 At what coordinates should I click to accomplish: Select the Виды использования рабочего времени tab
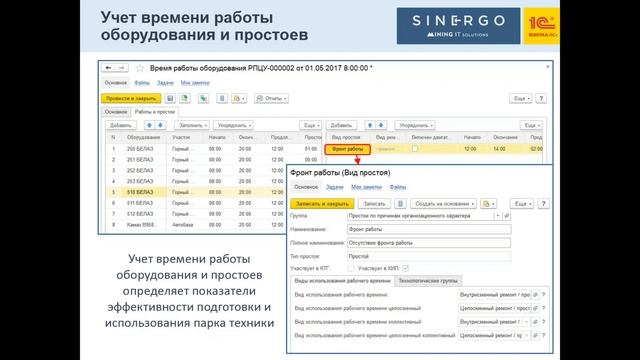(x=342, y=281)
